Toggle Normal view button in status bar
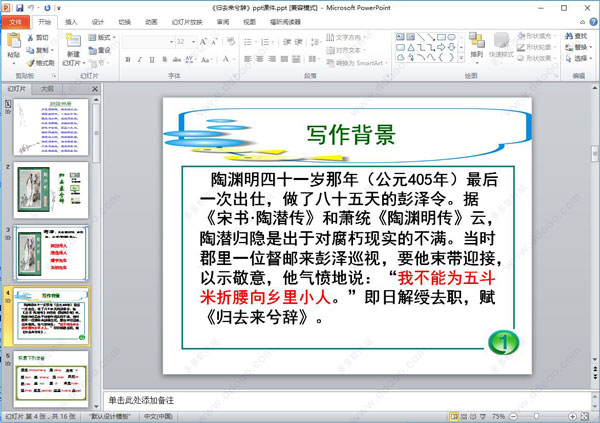 [454, 415]
